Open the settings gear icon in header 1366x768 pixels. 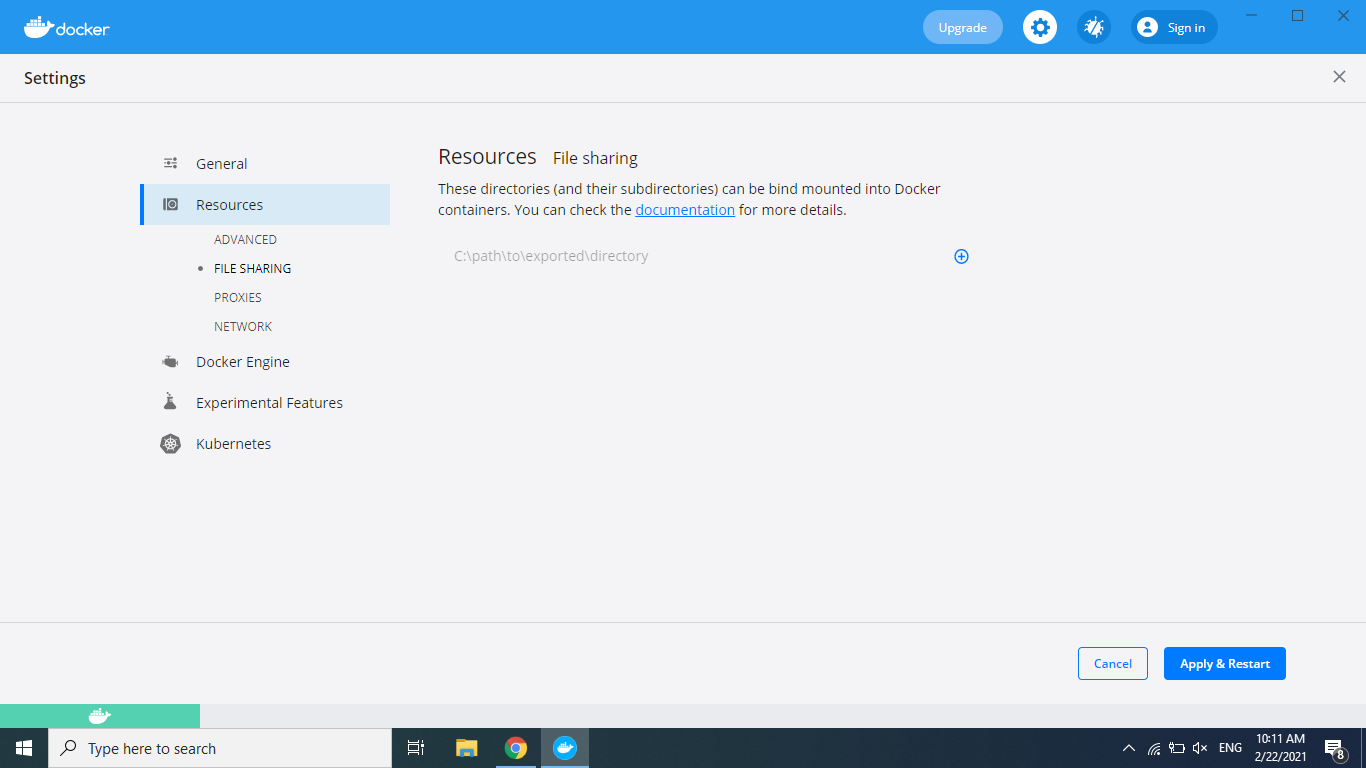click(x=1040, y=27)
